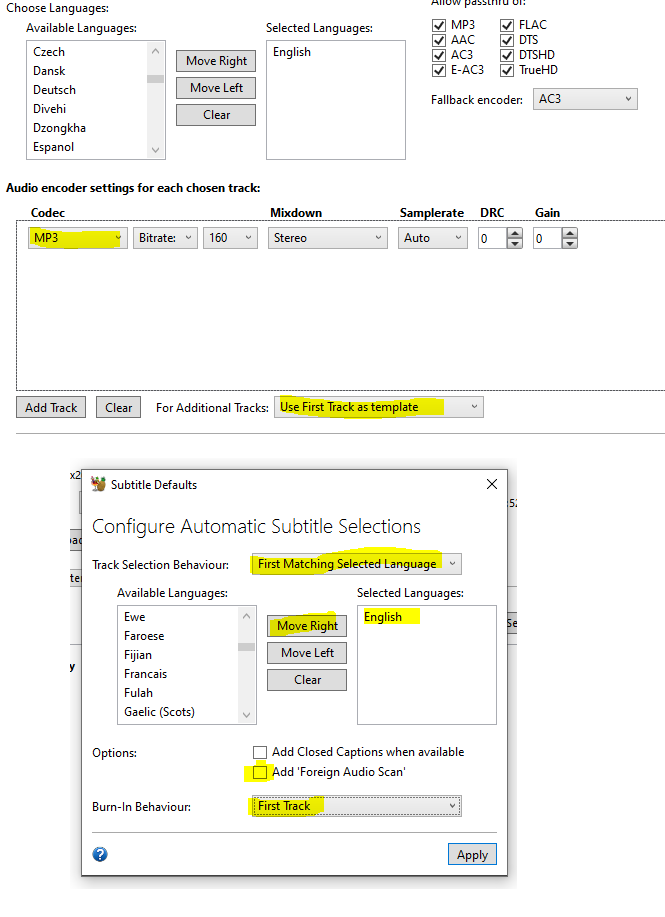Open the Auto samplerate dropdown
665x917 pixels.
433,238
